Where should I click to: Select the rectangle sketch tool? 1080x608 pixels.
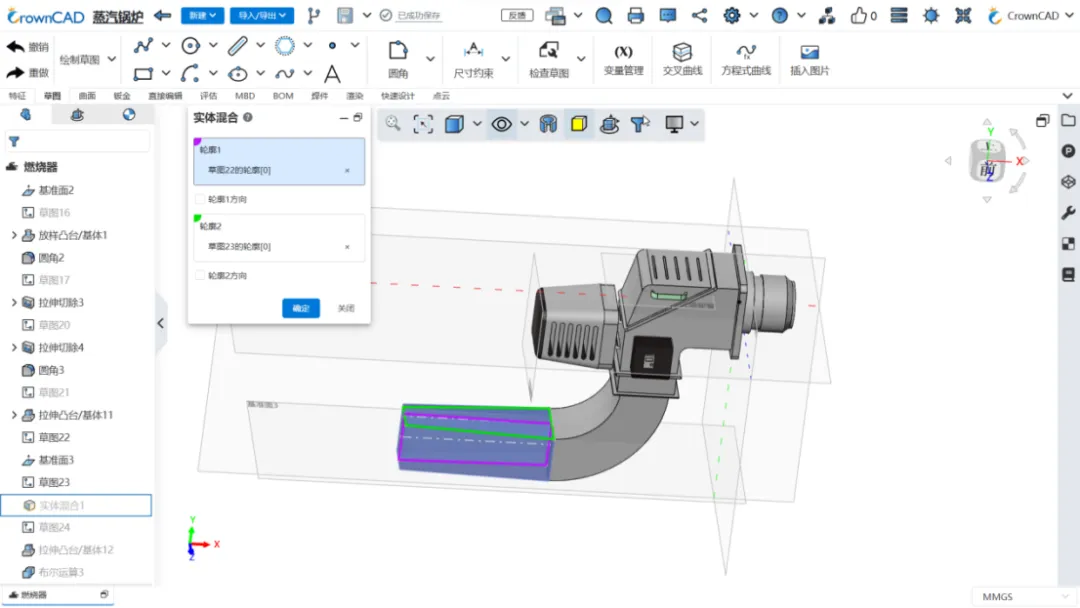(x=143, y=73)
